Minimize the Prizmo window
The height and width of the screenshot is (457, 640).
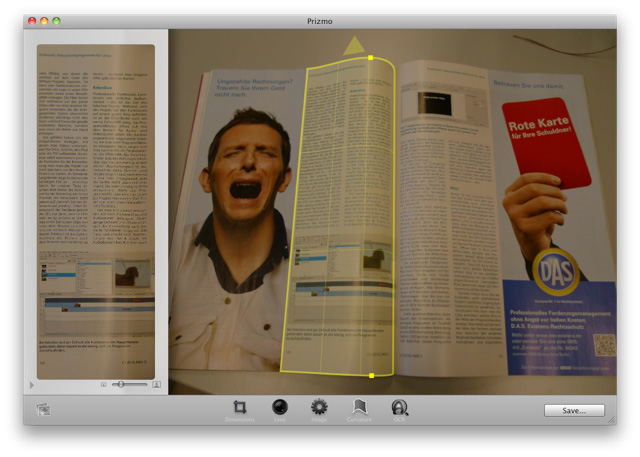click(x=44, y=21)
